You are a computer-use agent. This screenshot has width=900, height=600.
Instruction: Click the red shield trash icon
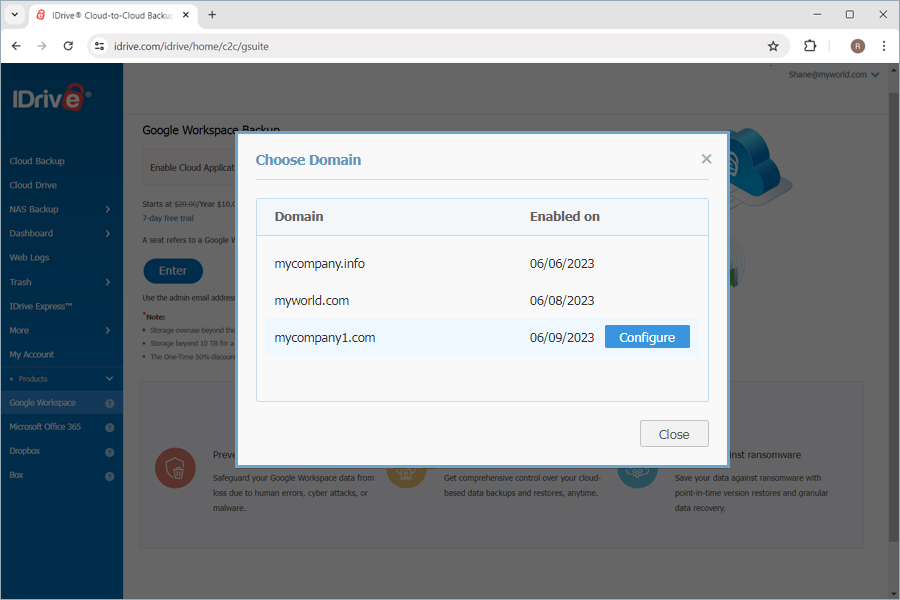(x=175, y=468)
